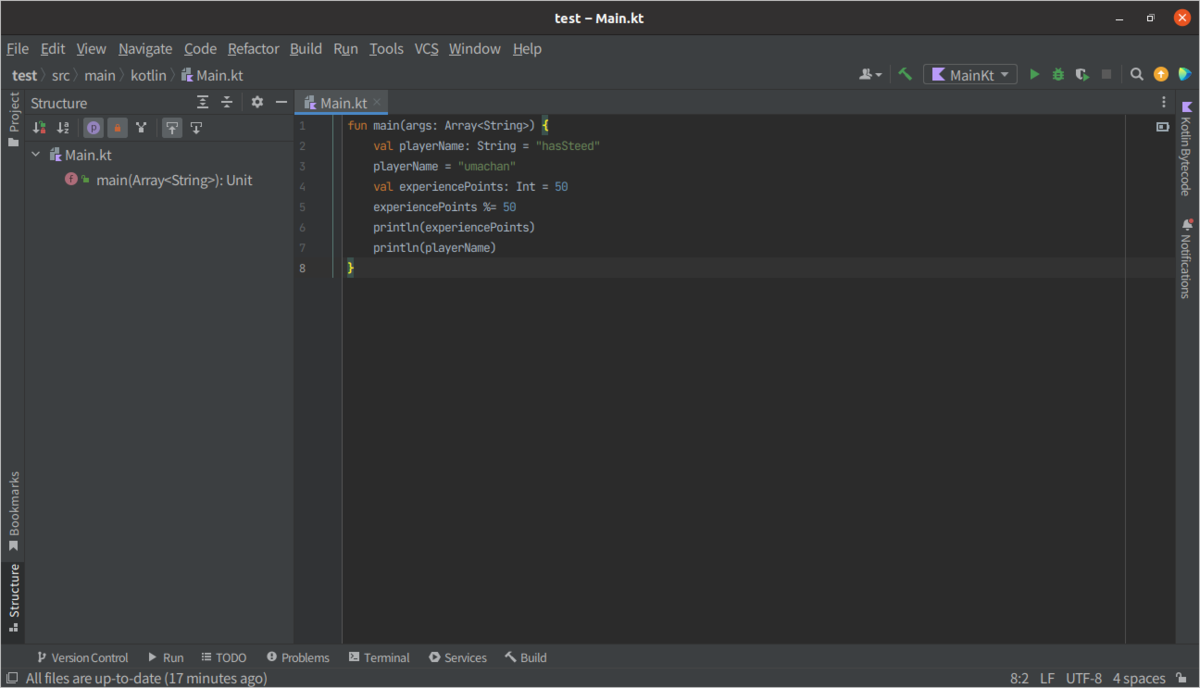Image resolution: width=1200 pixels, height=688 pixels.
Task: Toggle tool window bars icon in status bar corner
Action: click(10, 678)
